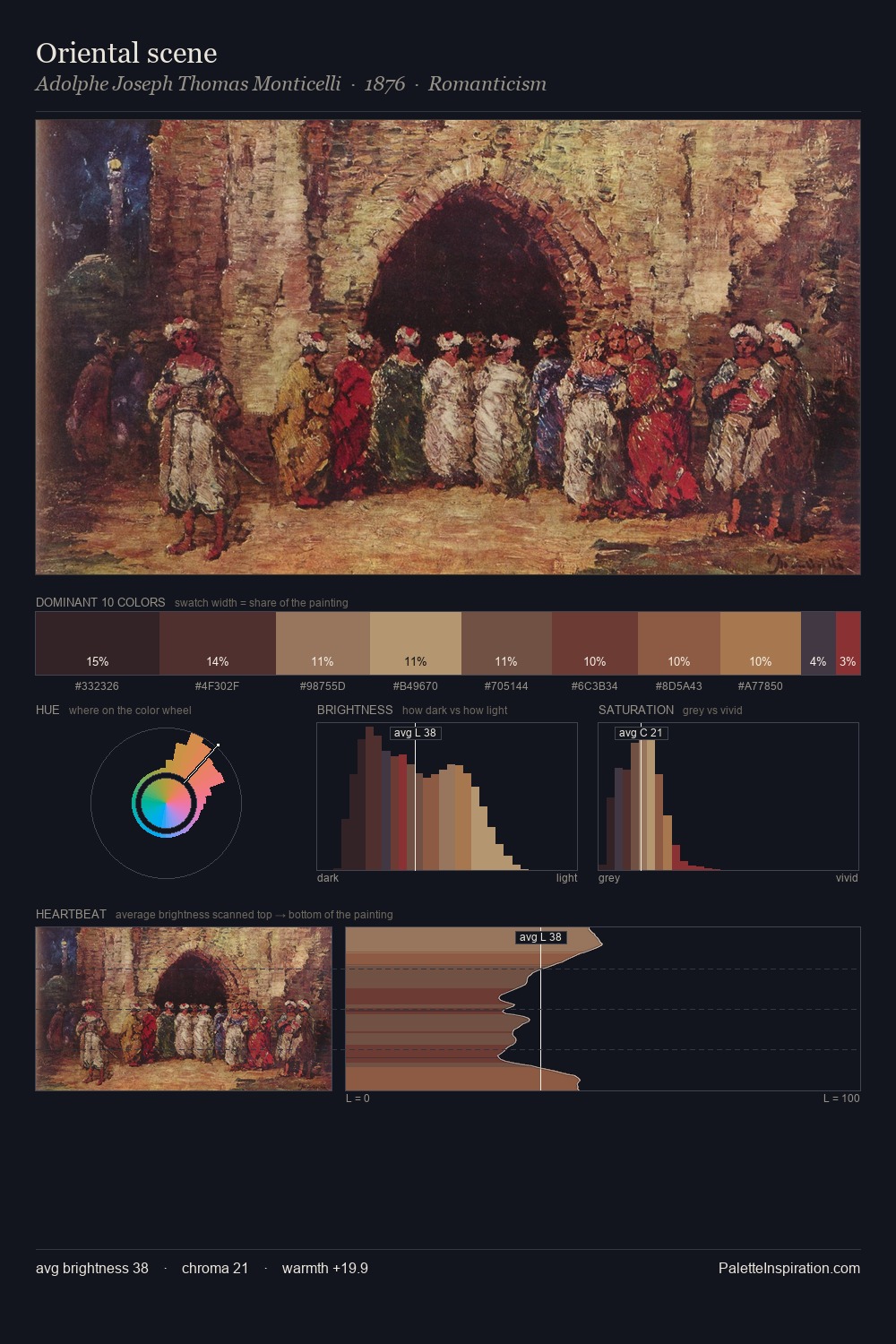896x1344 pixels.
Task: Click the brightness histogram chart
Action: click(x=447, y=797)
